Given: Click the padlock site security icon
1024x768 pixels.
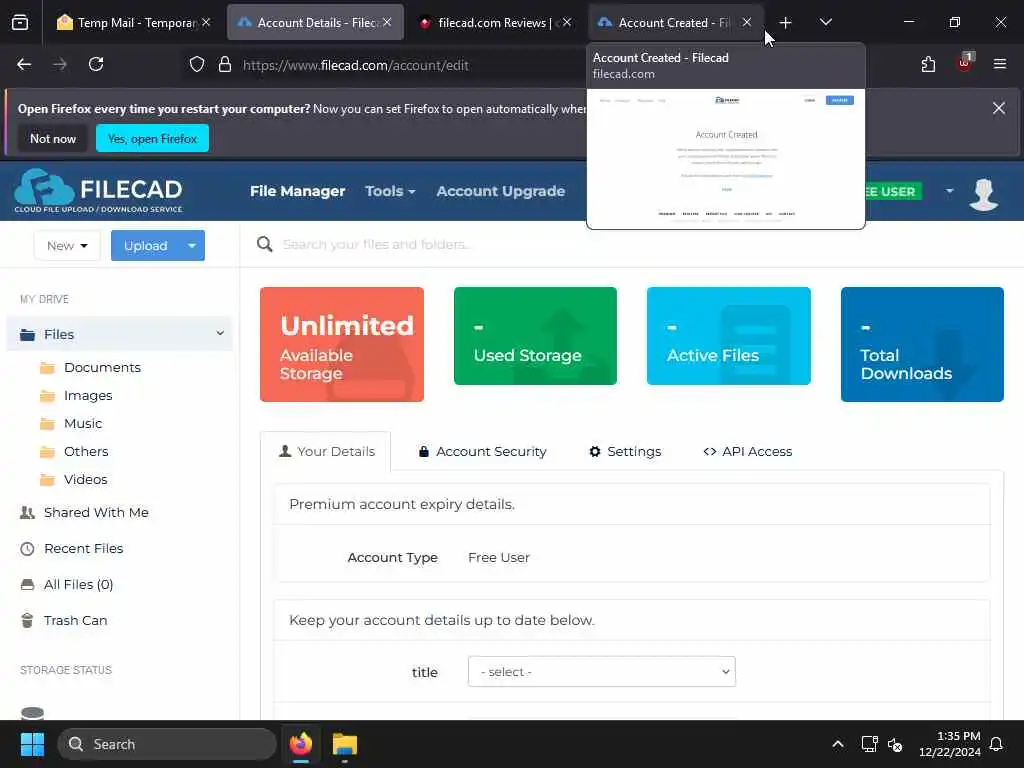Looking at the screenshot, I should 225,65.
